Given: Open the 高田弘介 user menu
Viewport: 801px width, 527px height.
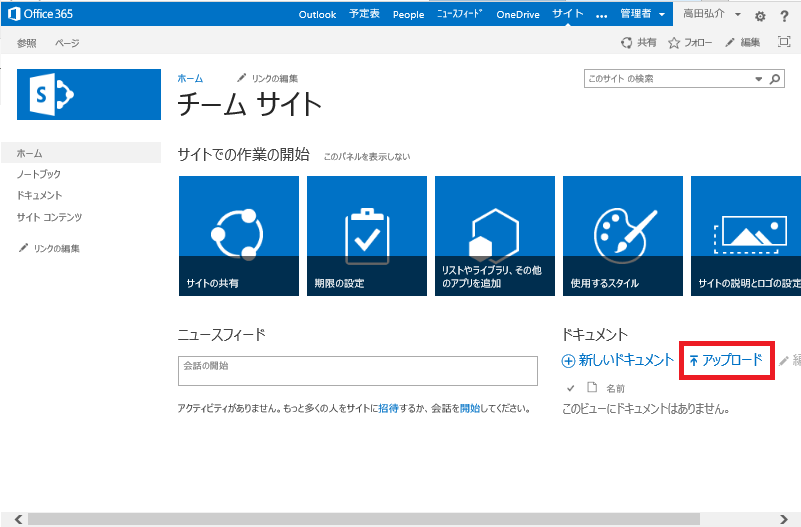Looking at the screenshot, I should coord(712,14).
